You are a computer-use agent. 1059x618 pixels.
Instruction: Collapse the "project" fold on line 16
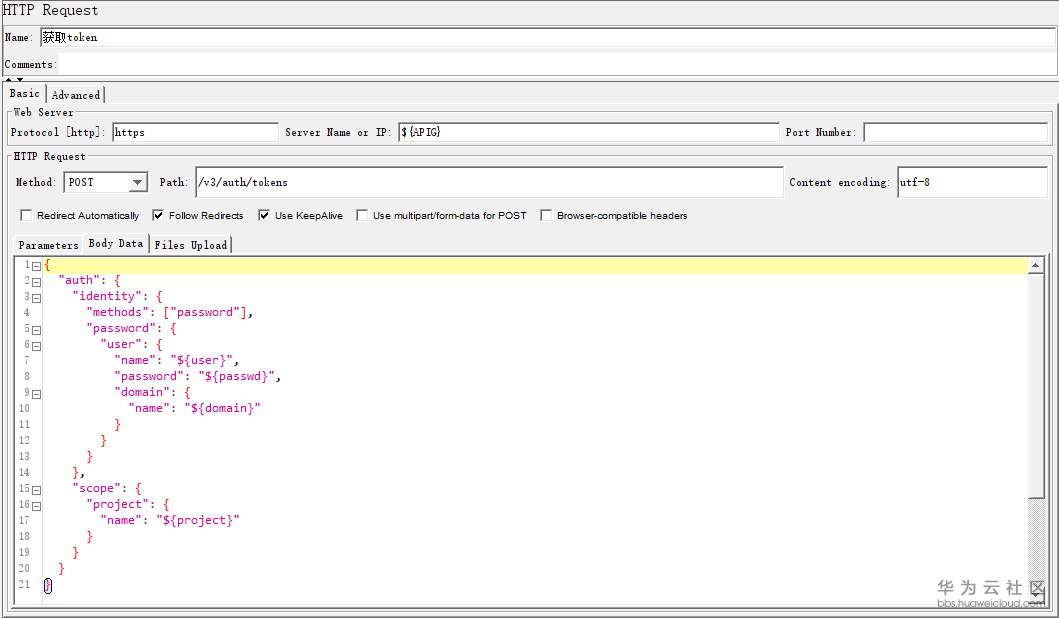pyautogui.click(x=36, y=507)
